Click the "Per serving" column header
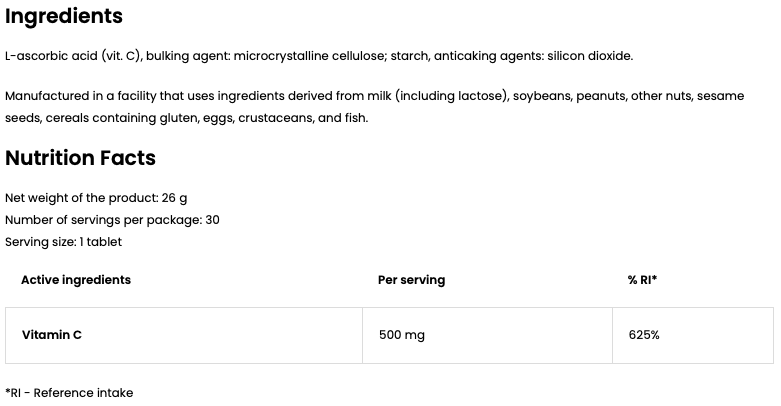The height and width of the screenshot is (406, 781). point(411,280)
